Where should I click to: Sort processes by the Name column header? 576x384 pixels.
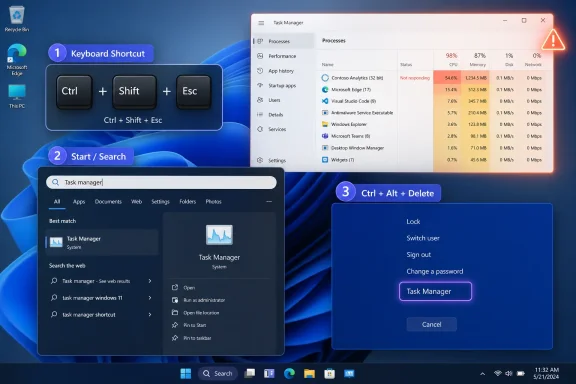point(328,65)
